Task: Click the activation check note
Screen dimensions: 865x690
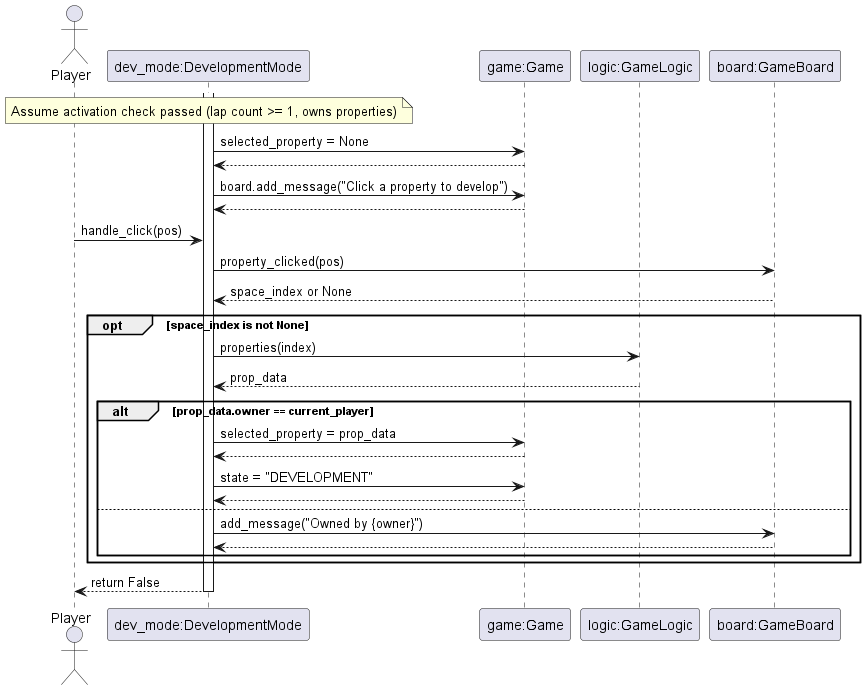Action: [x=209, y=111]
